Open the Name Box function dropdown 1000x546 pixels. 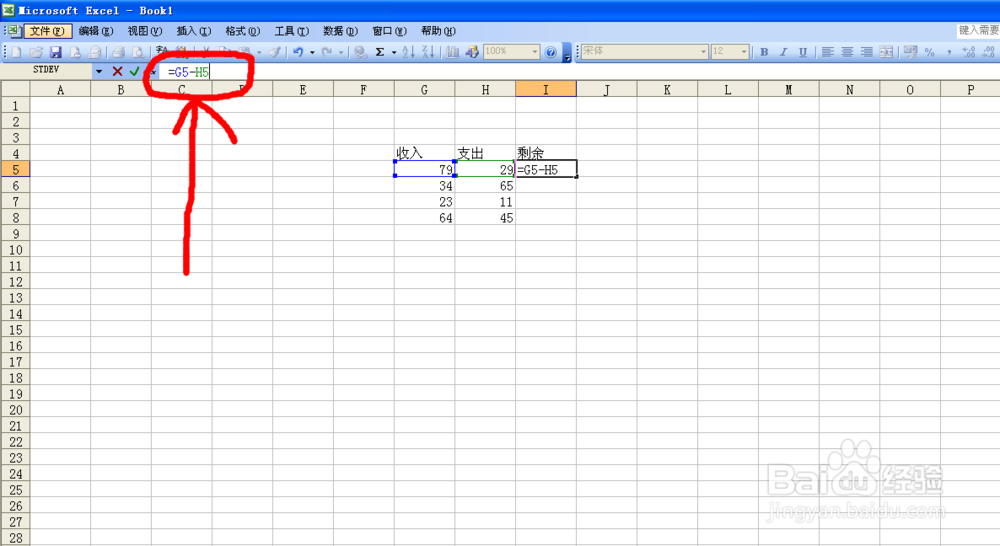point(99,71)
